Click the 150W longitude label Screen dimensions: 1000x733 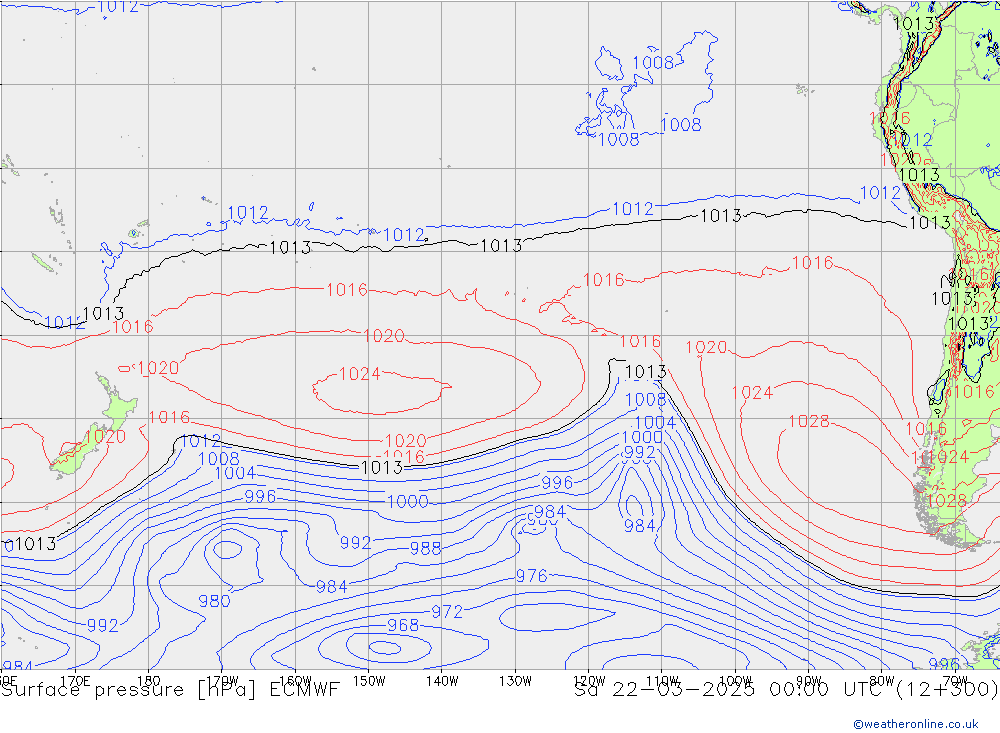click(x=369, y=681)
